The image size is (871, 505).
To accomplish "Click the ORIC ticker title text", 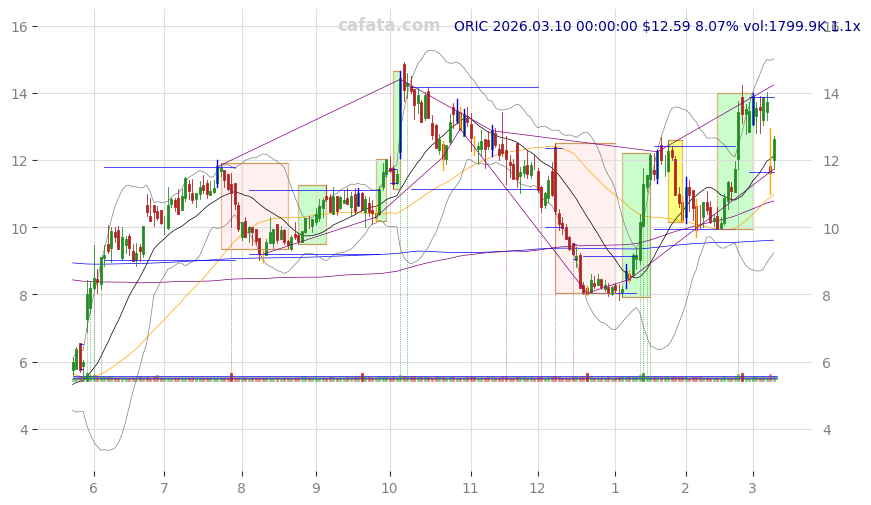I will (656, 26).
